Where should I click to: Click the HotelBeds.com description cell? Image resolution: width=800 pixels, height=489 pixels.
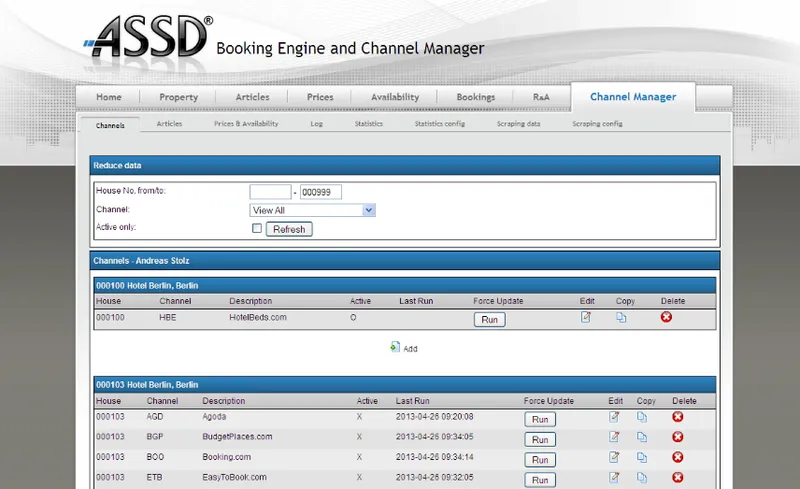click(258, 317)
